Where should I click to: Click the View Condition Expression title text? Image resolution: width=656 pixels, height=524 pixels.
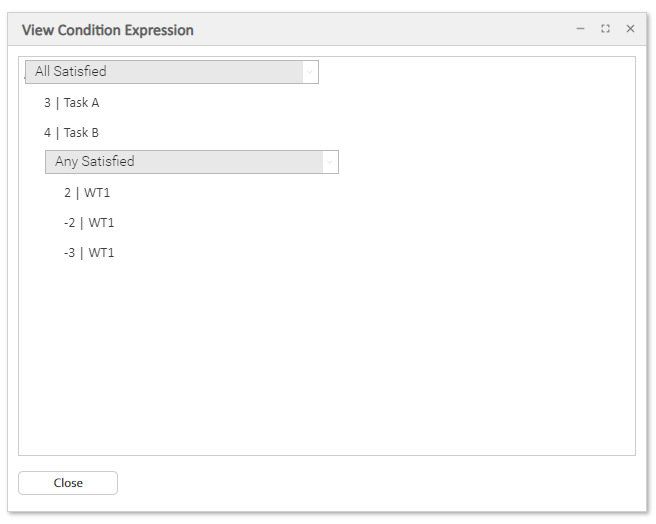click(108, 30)
